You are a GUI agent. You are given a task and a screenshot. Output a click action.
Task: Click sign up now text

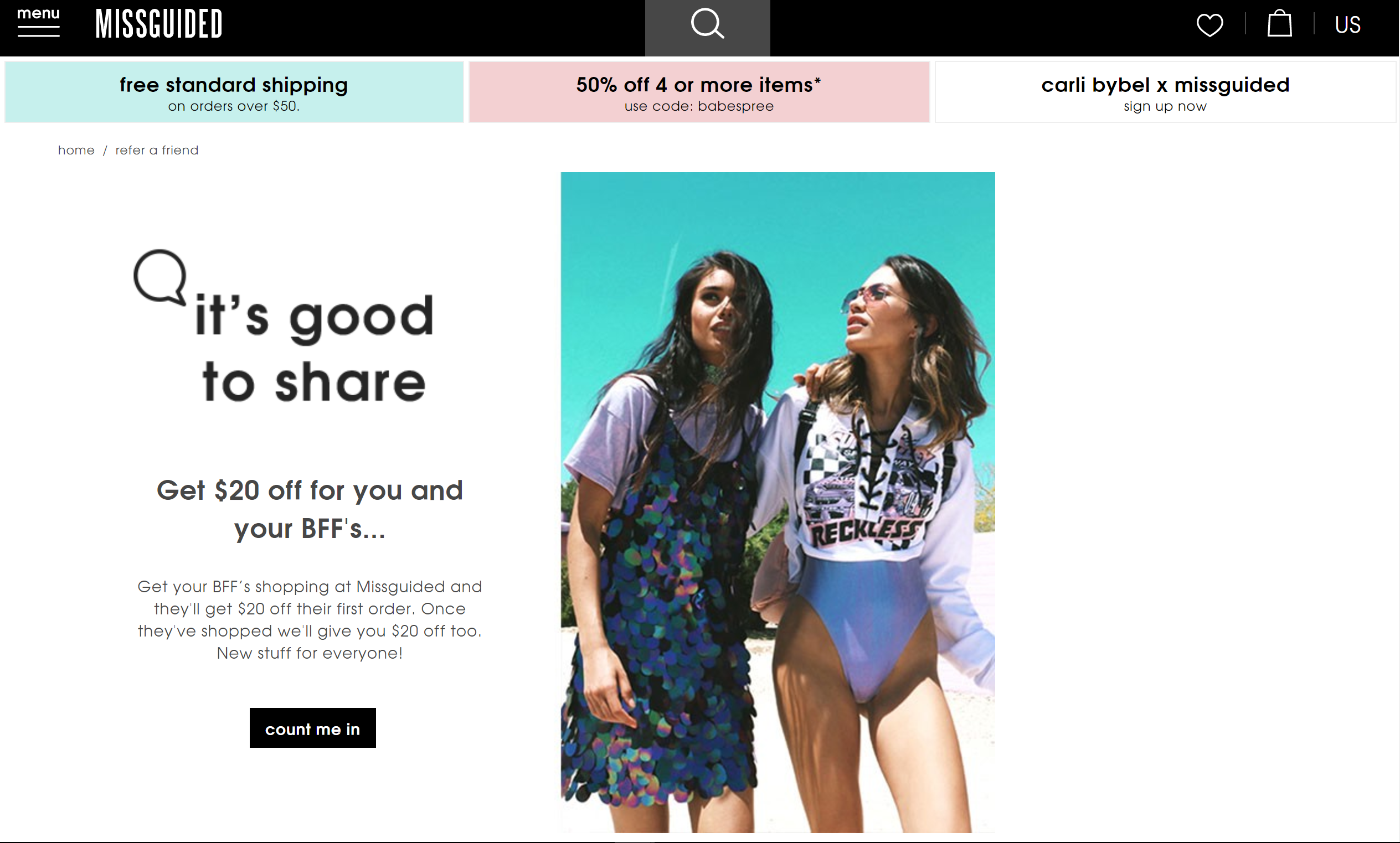[x=1165, y=106]
